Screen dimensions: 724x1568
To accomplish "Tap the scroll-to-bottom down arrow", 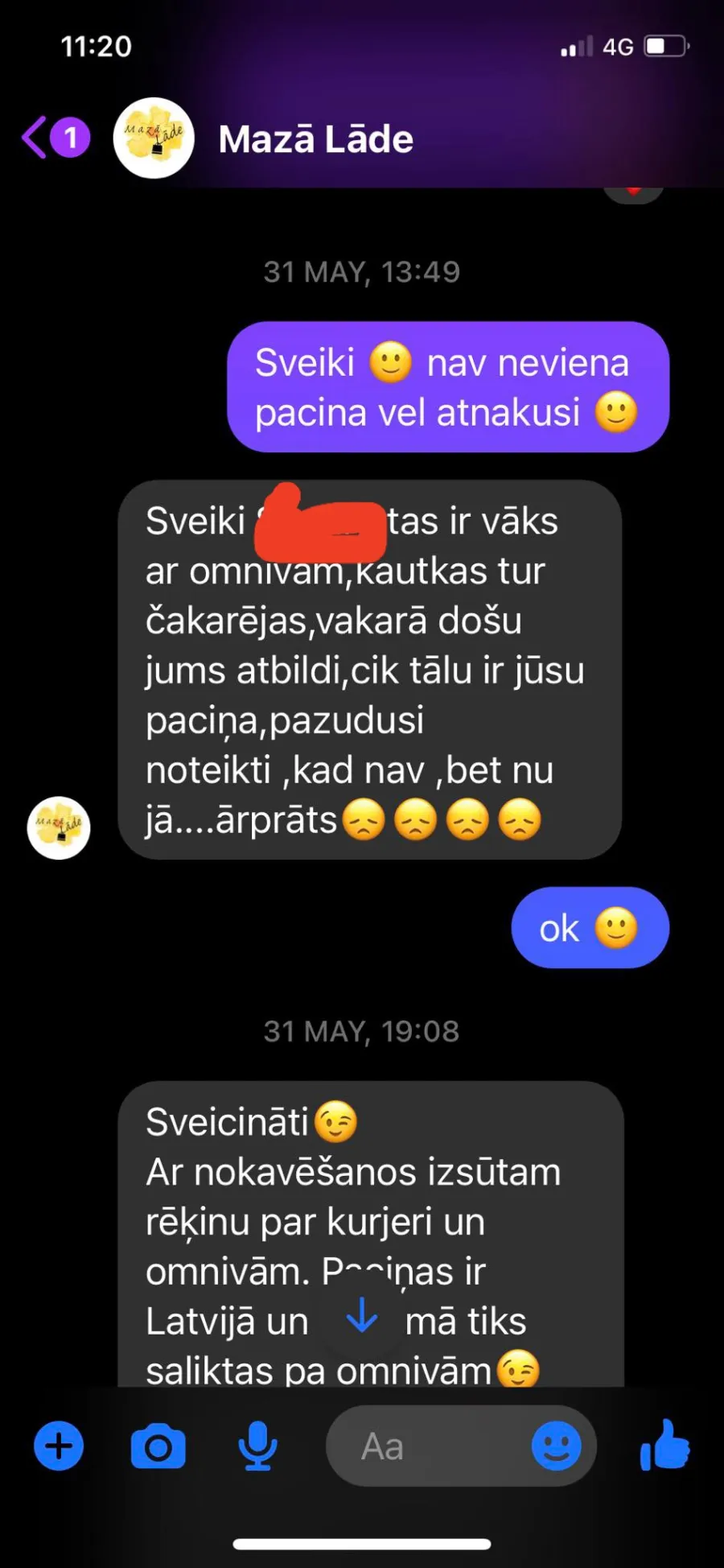I will pyautogui.click(x=361, y=1315).
